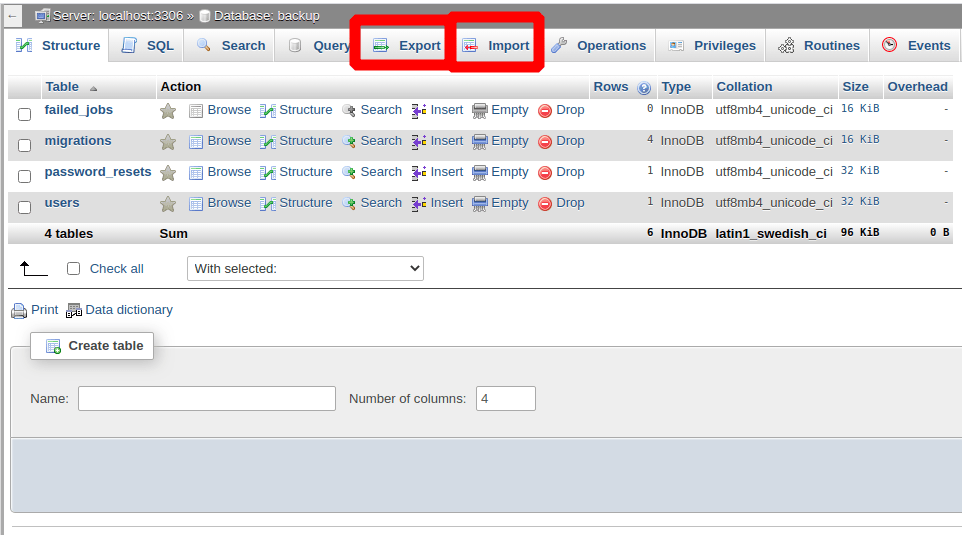Viewport: 962px width, 535px height.
Task: Click the Collation column header
Action: (x=744, y=87)
